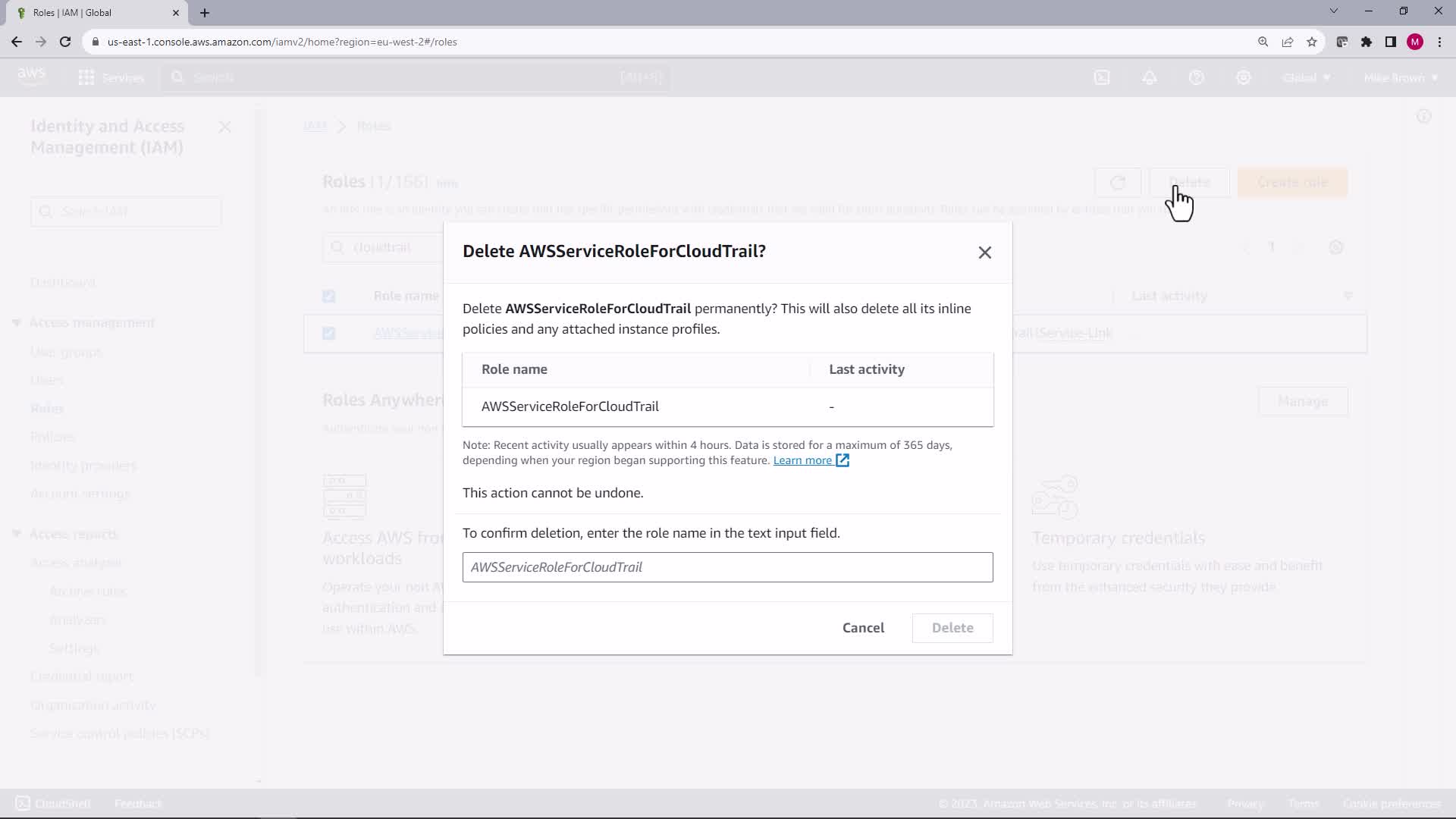1456x819 pixels.
Task: Click the role name confirmation input field
Action: [x=727, y=567]
